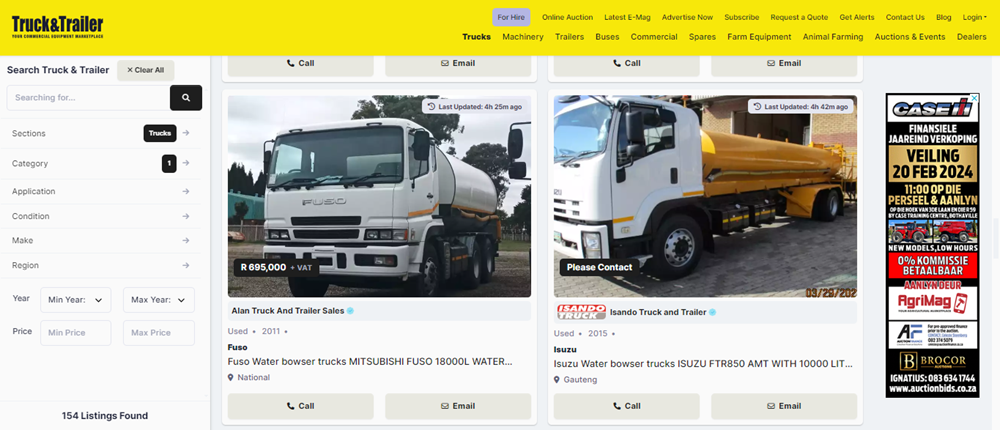Screen dimensions: 1000x430
Task: Open the Auctions & Events menu
Action: pos(909,36)
